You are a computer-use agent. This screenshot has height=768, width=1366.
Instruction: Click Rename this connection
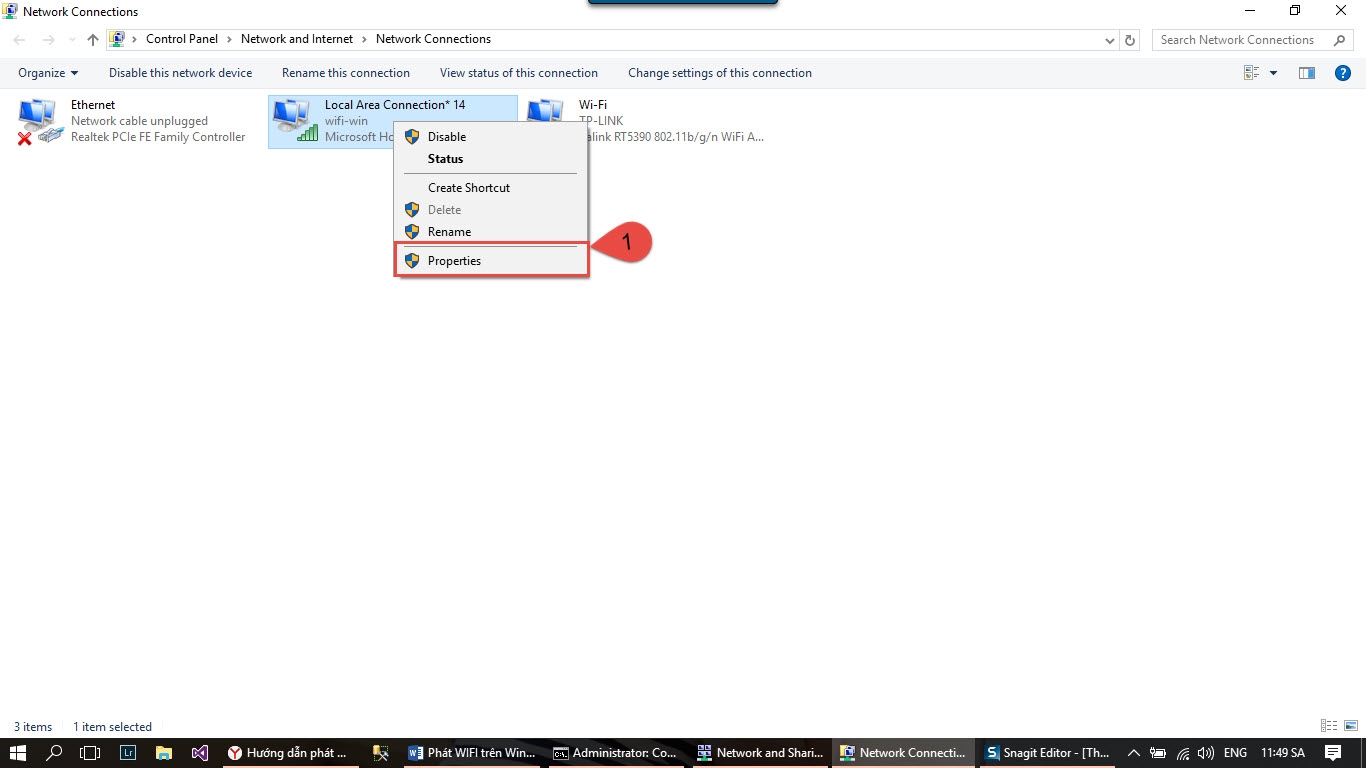(346, 73)
